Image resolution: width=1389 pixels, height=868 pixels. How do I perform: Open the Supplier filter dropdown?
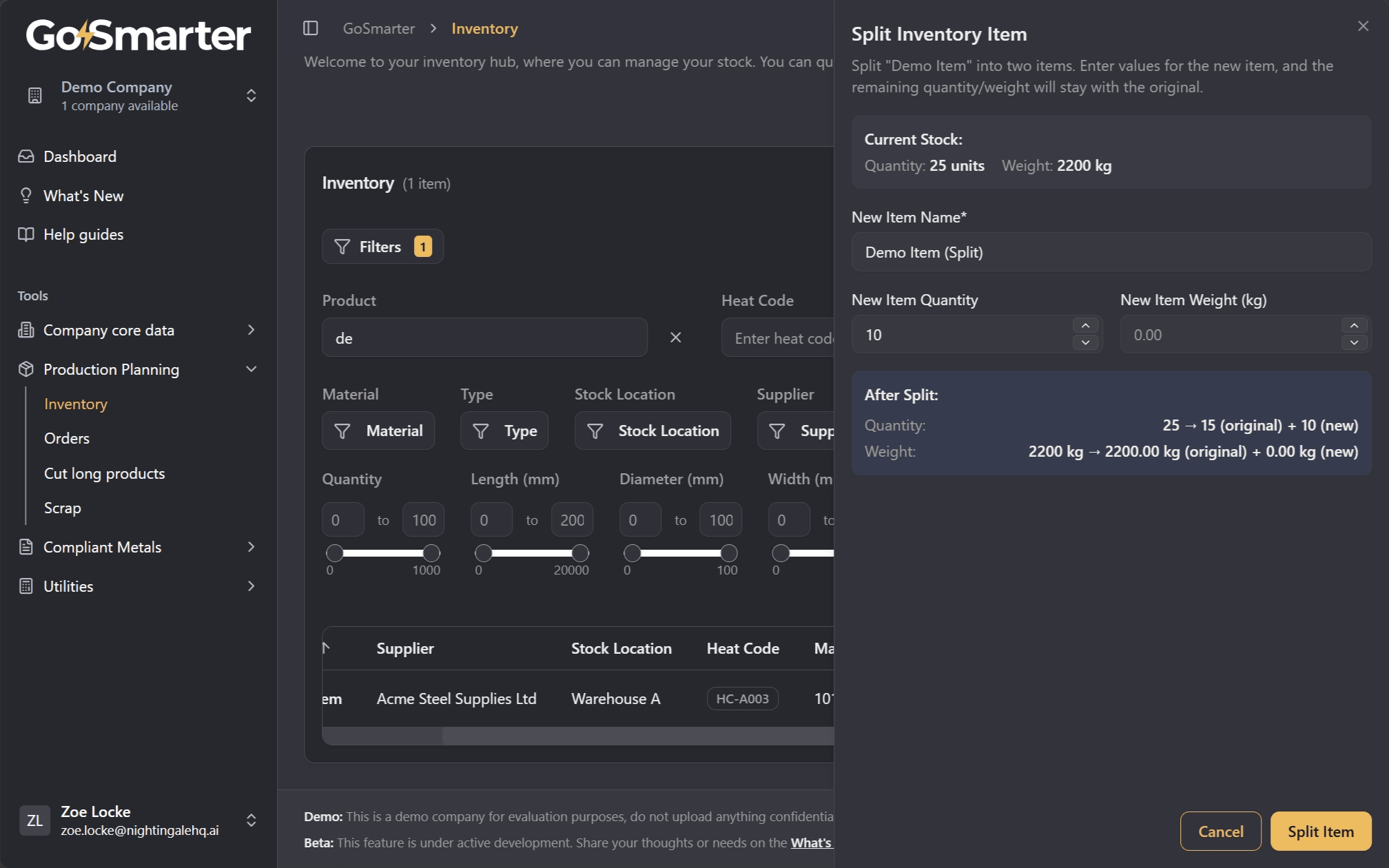tap(796, 431)
